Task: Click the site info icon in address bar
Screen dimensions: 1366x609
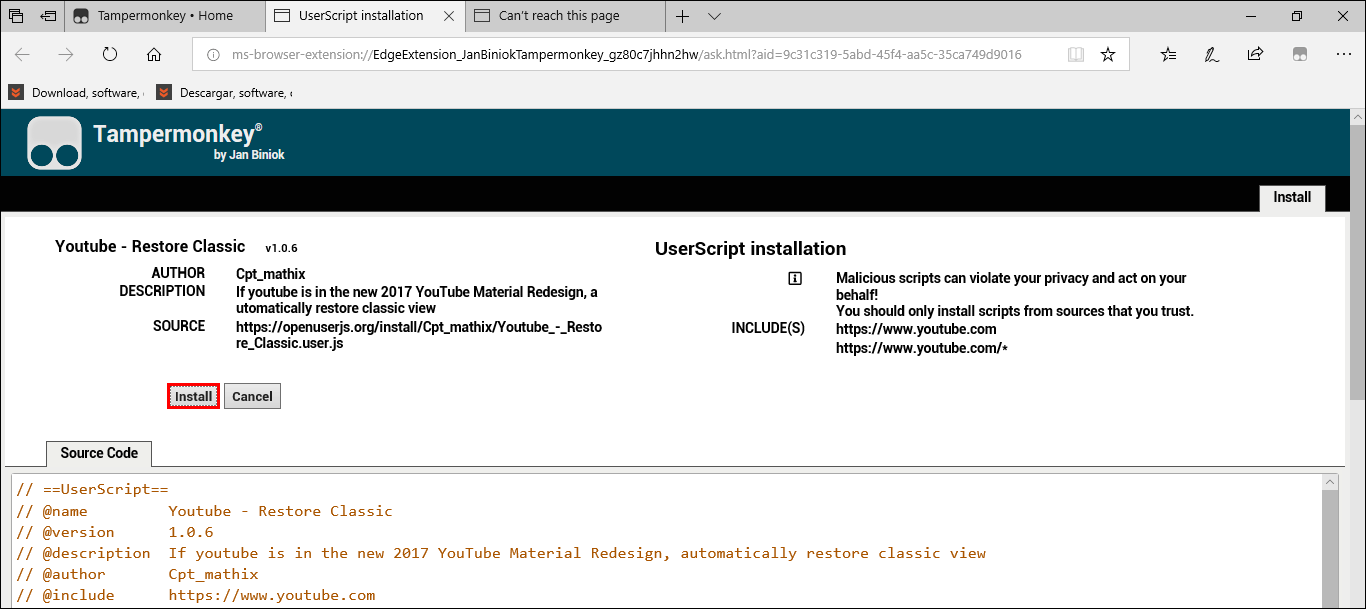Action: click(212, 55)
